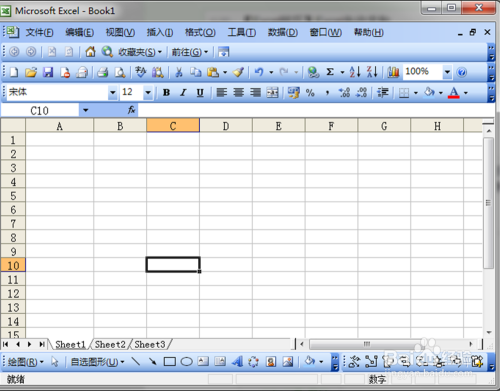Open the 自选图形(U) AutoShapes button
Screen dimensions: 500x391
pos(97,362)
